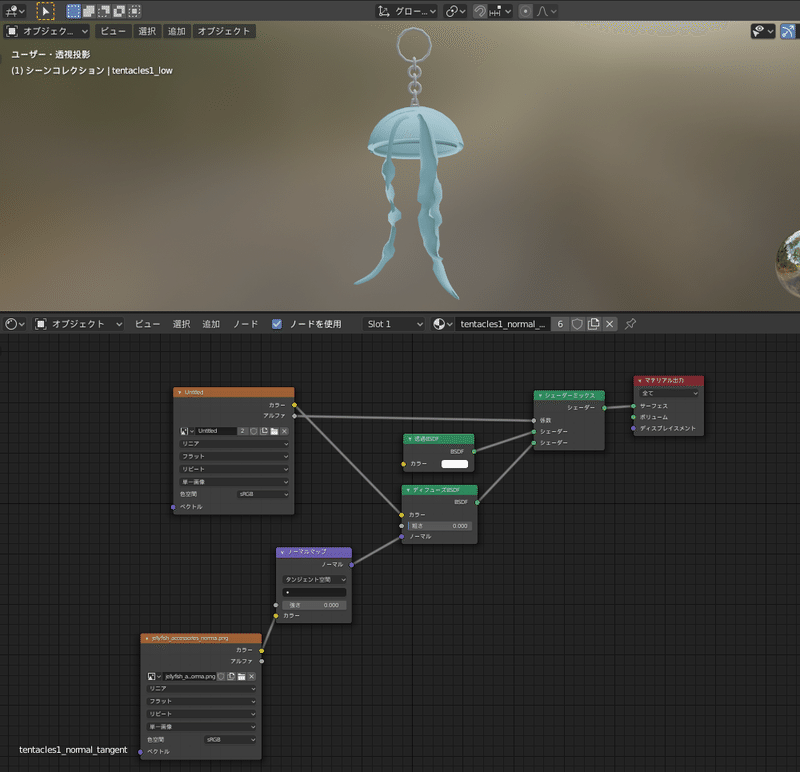Unlink the image in the Untitled node
This screenshot has height=772, width=800.
point(284,431)
